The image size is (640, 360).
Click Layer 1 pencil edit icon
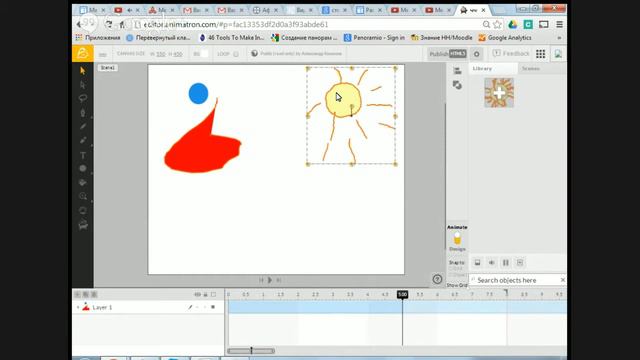click(x=190, y=307)
